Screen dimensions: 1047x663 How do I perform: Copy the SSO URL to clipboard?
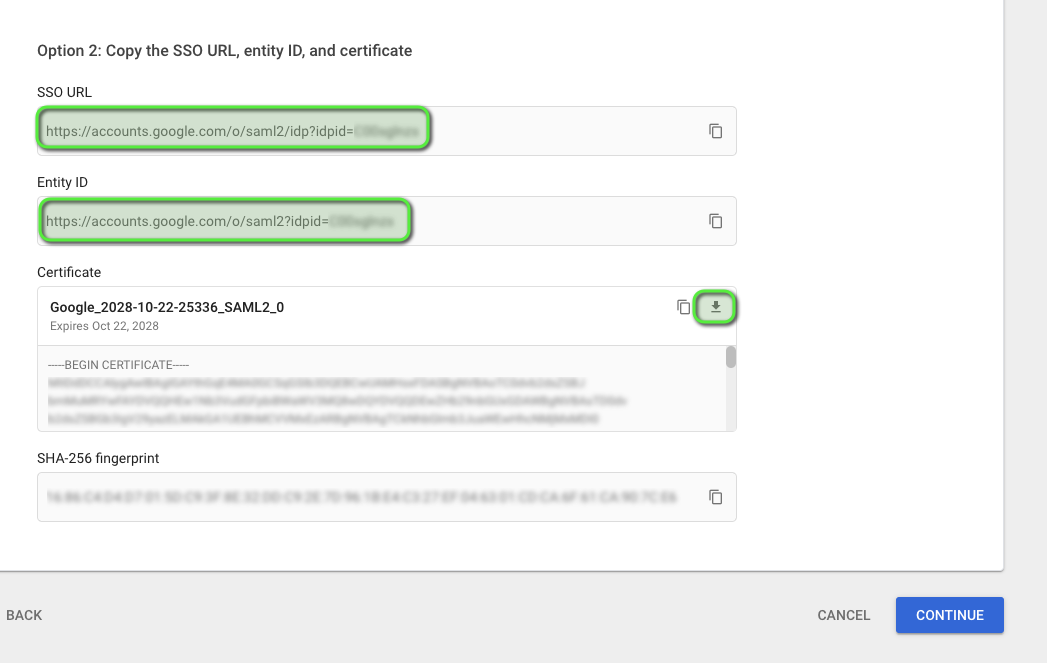[x=715, y=131]
